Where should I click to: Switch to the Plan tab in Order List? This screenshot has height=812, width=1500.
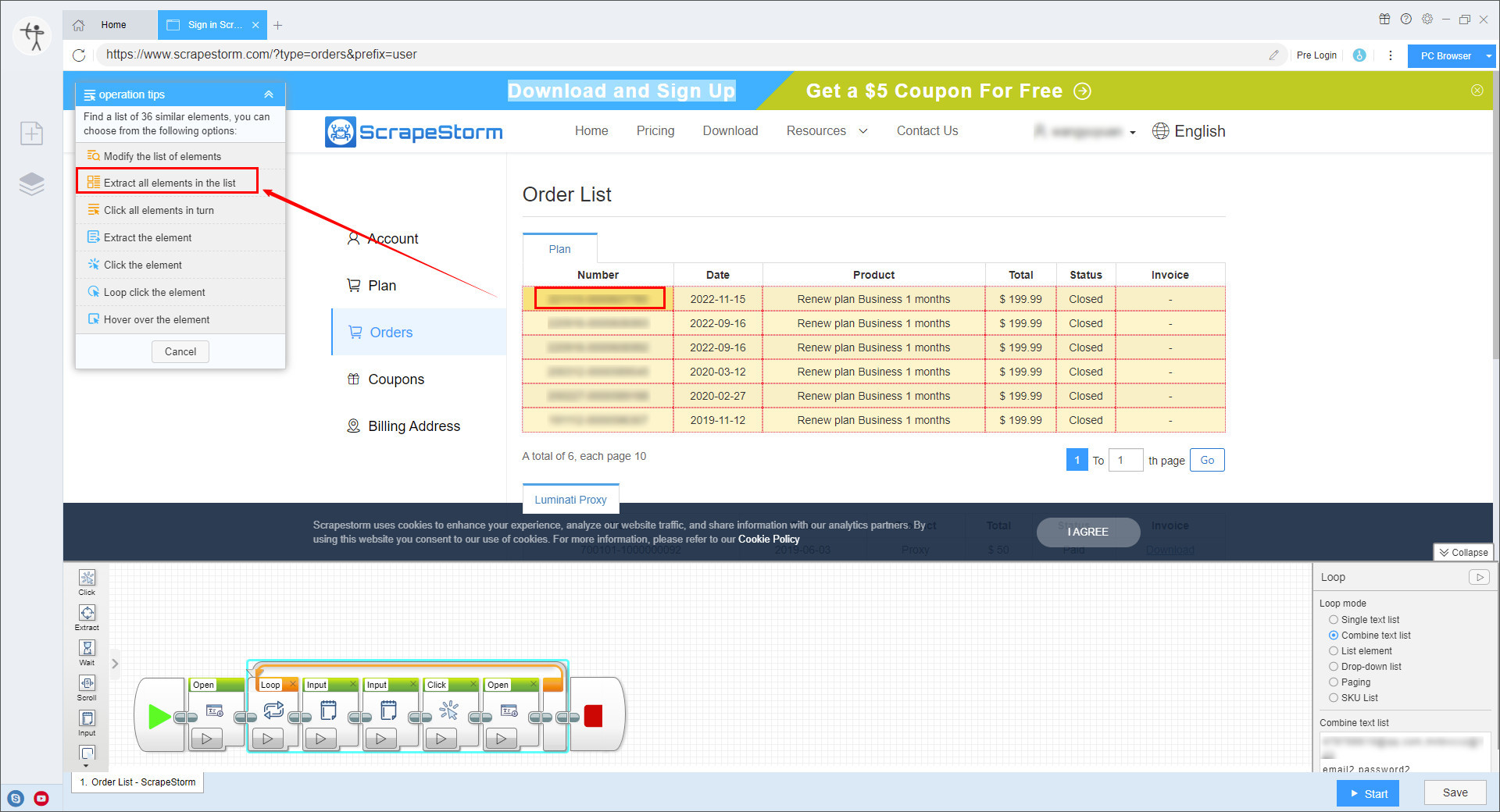(559, 248)
